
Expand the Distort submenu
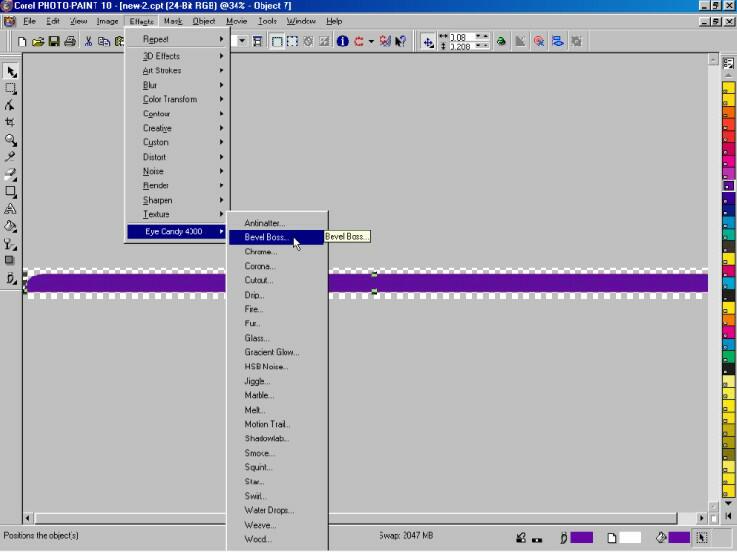coord(178,157)
